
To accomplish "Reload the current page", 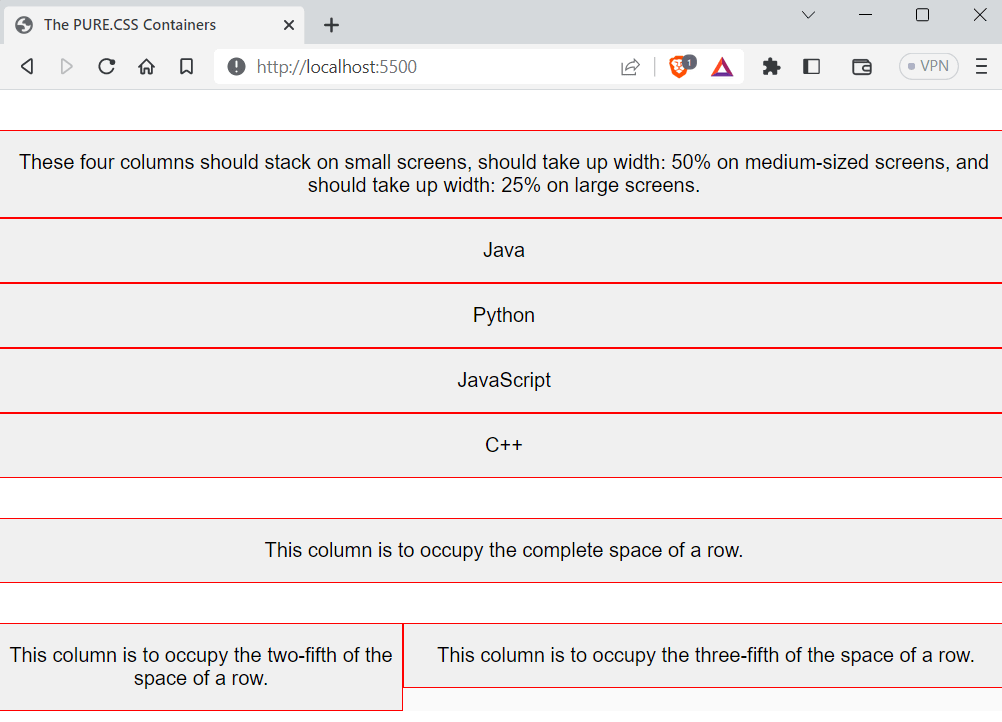I will click(x=106, y=66).
